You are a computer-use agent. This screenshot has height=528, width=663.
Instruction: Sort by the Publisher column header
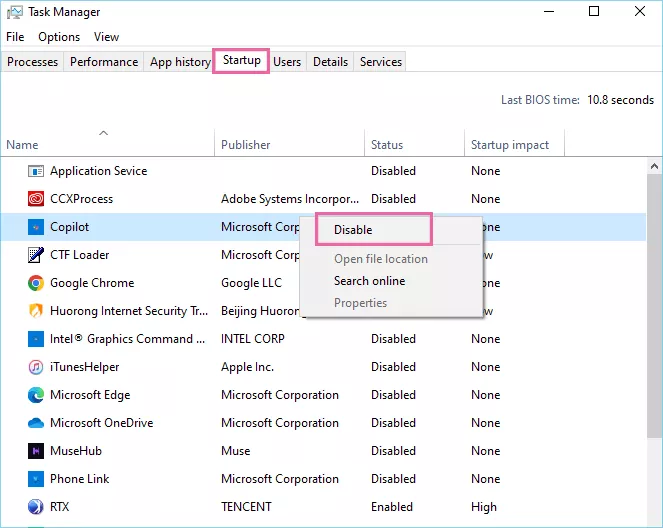[289, 145]
